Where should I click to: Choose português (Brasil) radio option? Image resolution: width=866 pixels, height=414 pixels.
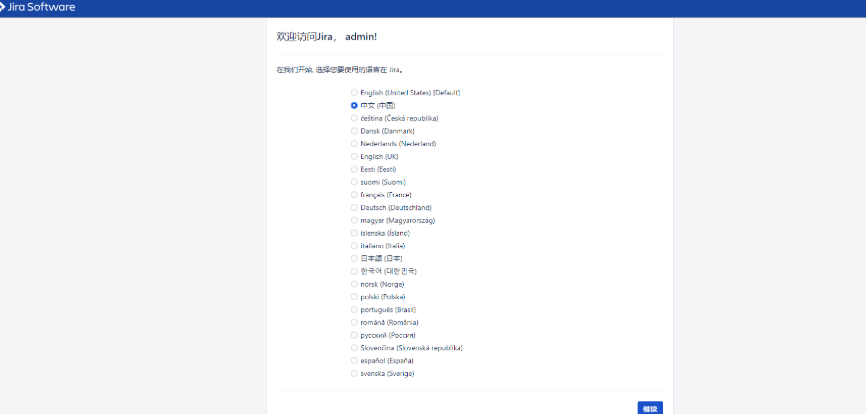tap(355, 309)
